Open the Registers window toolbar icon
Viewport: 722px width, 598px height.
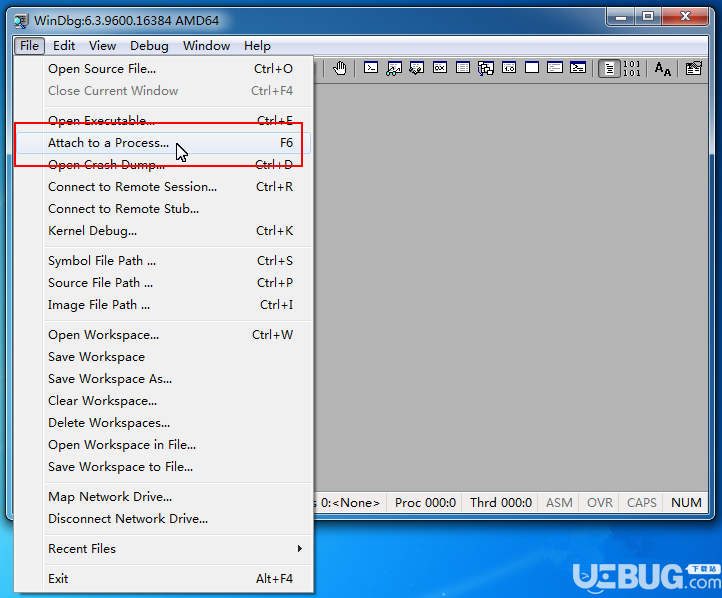440,68
